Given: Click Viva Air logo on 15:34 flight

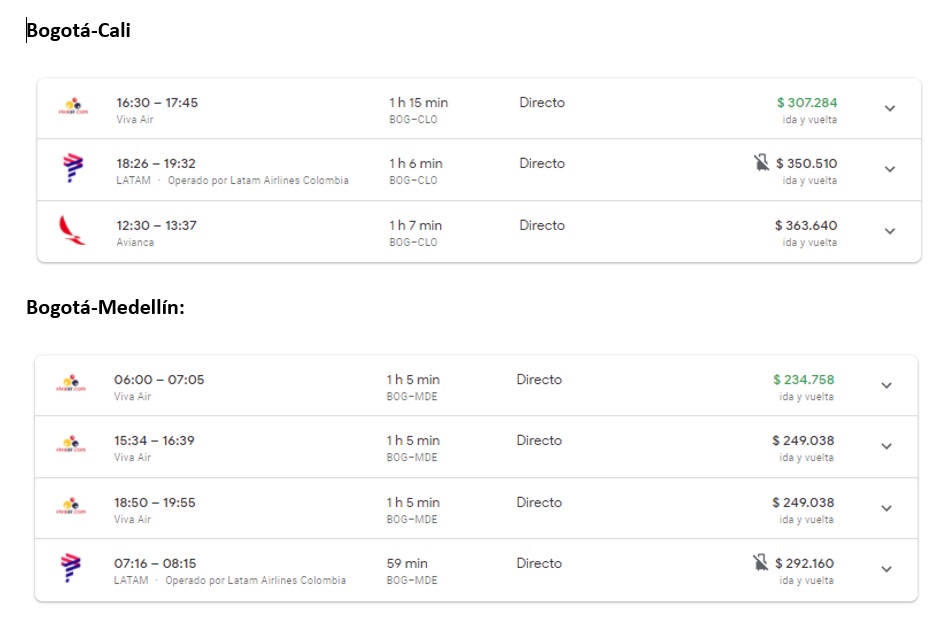Looking at the screenshot, I should [x=70, y=444].
